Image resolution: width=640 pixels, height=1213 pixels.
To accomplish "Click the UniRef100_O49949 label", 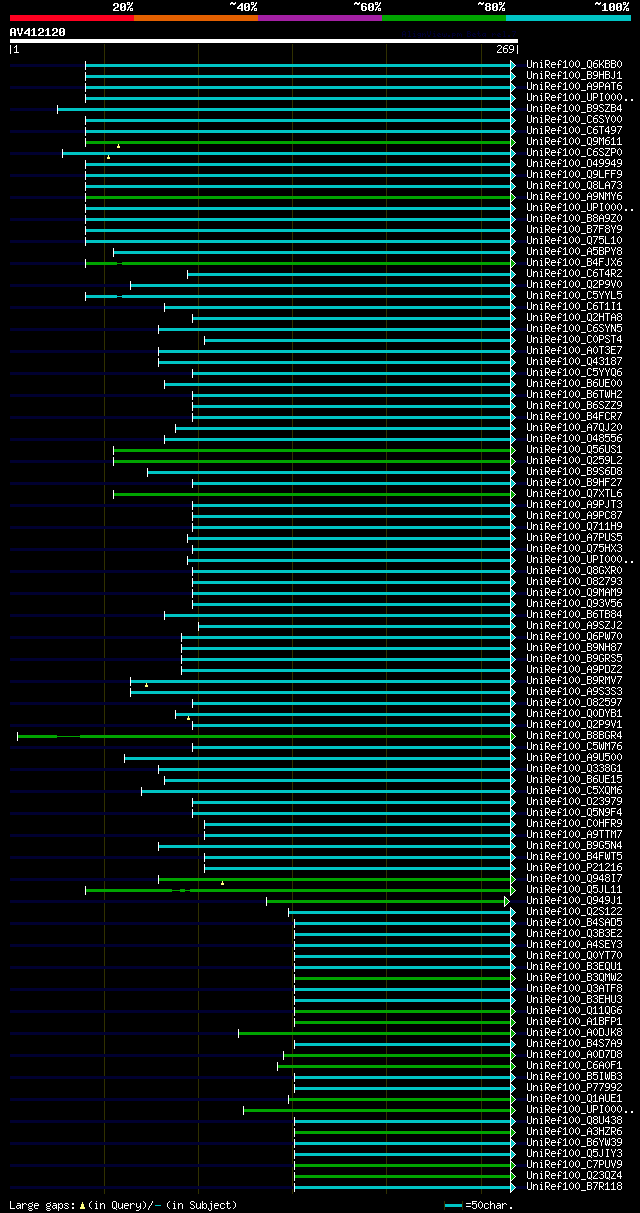I will click(x=574, y=163).
